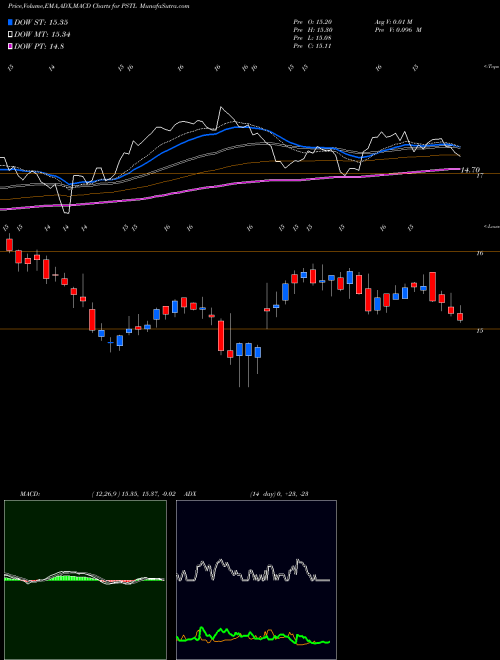The image size is (500, 660).
Task: Click the 15 price level label on candlestick chart
Action: pos(479,331)
